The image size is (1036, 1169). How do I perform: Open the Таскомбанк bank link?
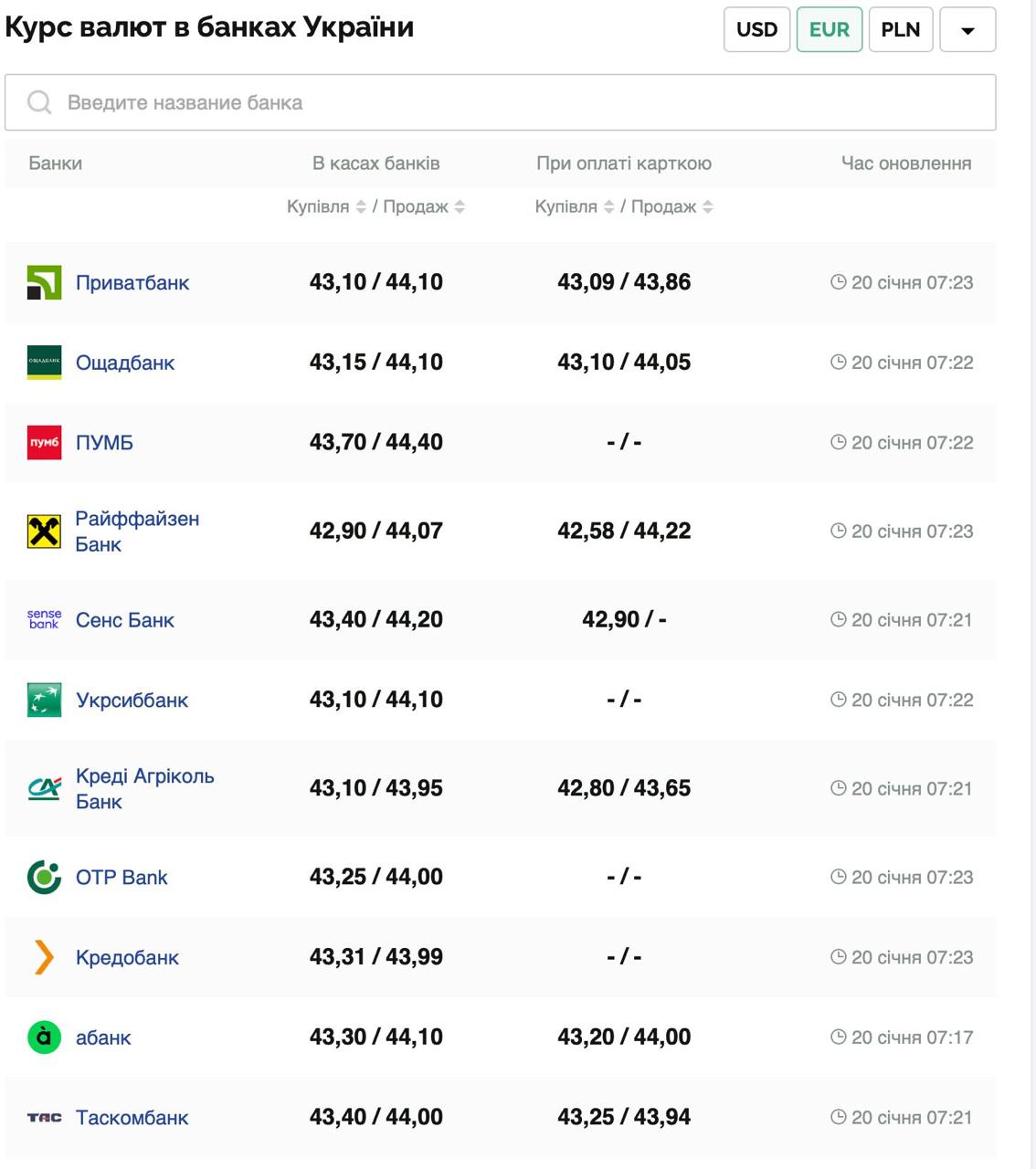132,1118
